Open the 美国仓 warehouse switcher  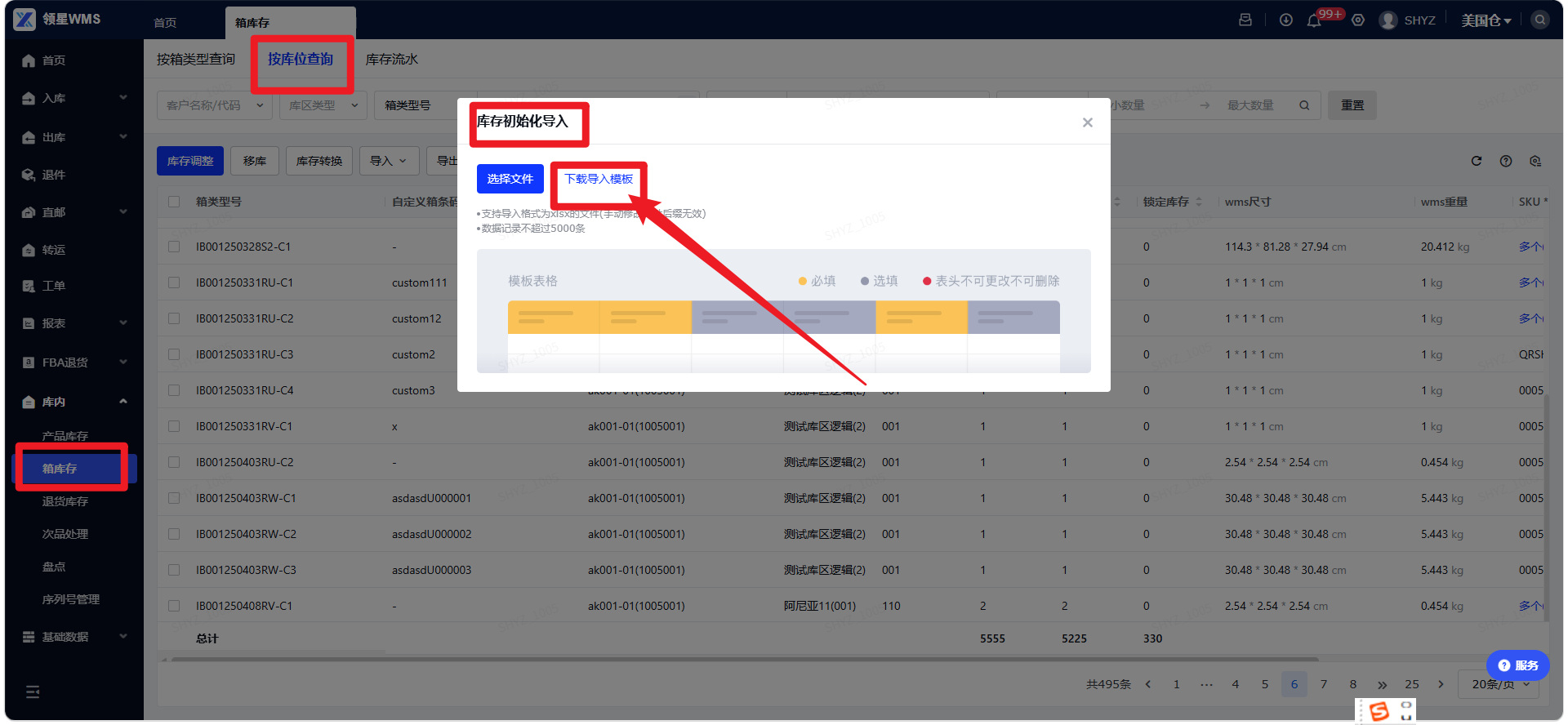click(1486, 20)
